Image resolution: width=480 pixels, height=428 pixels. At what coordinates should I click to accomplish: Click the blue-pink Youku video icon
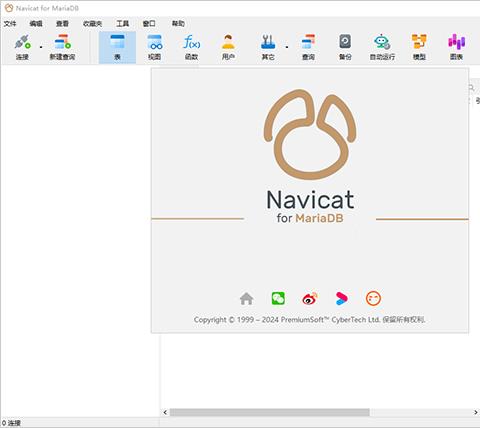341,298
